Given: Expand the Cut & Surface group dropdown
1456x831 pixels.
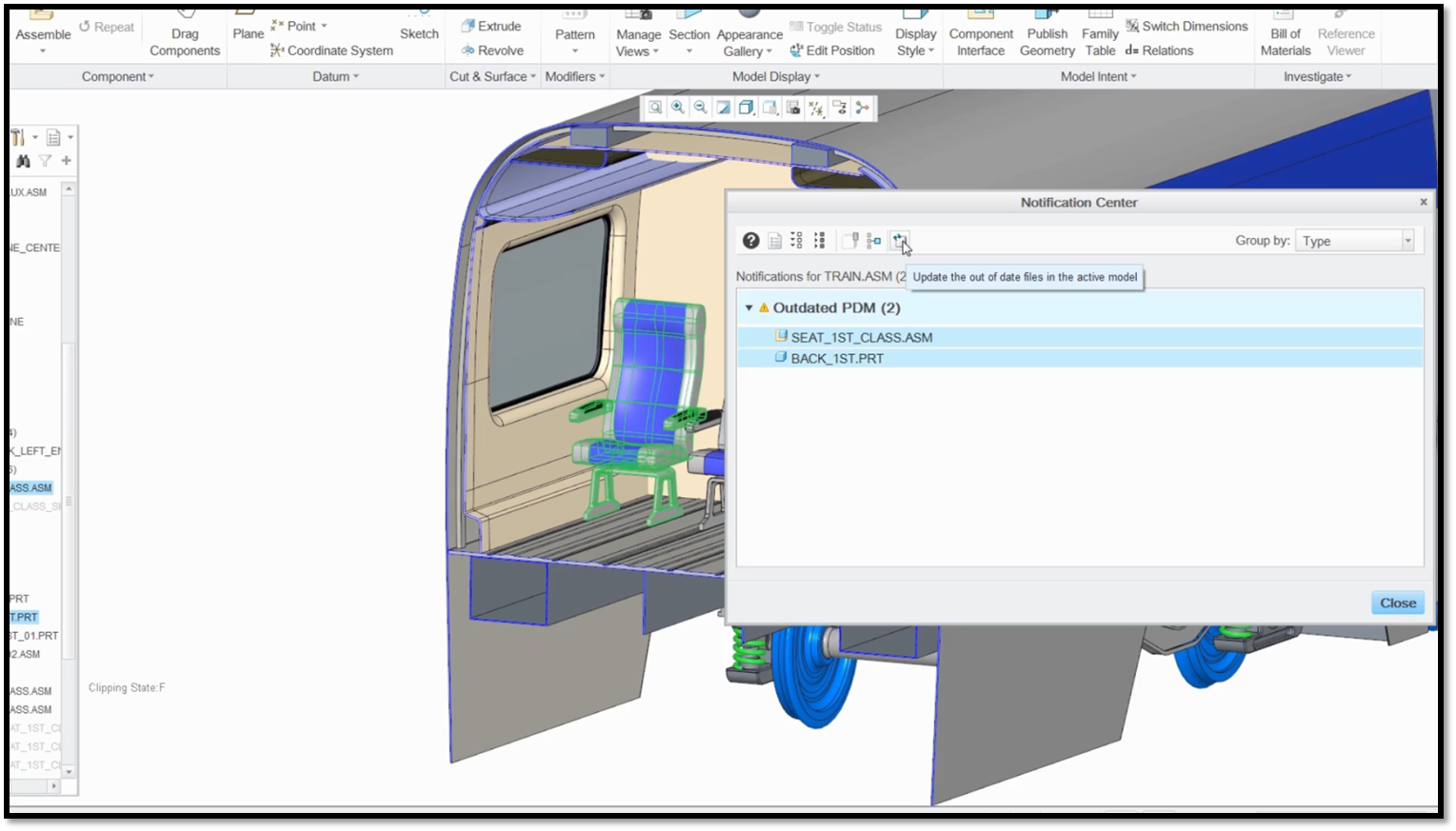Looking at the screenshot, I should click(x=492, y=76).
